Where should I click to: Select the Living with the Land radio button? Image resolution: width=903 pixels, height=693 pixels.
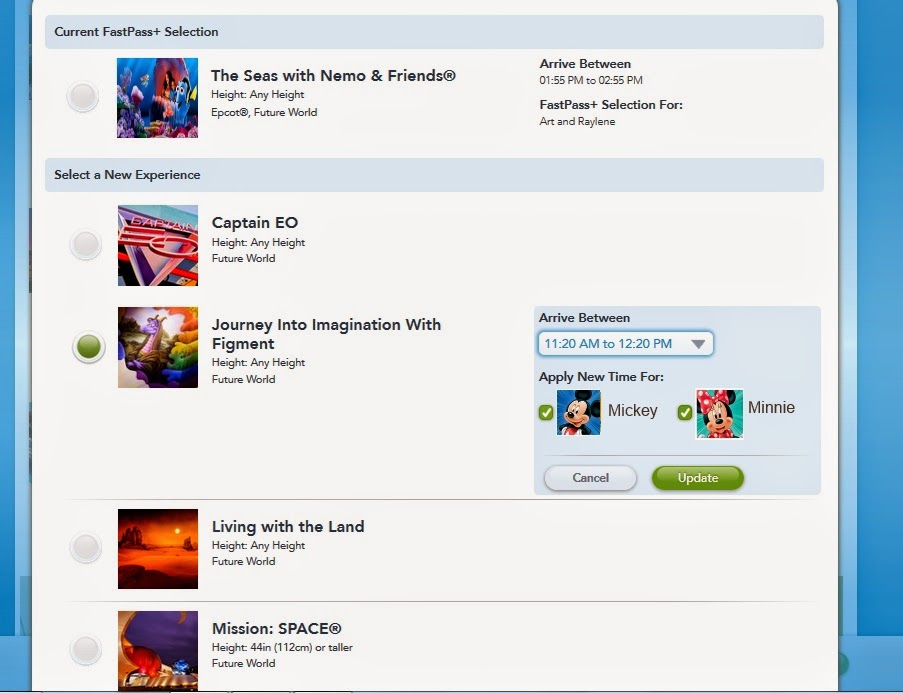tap(86, 547)
